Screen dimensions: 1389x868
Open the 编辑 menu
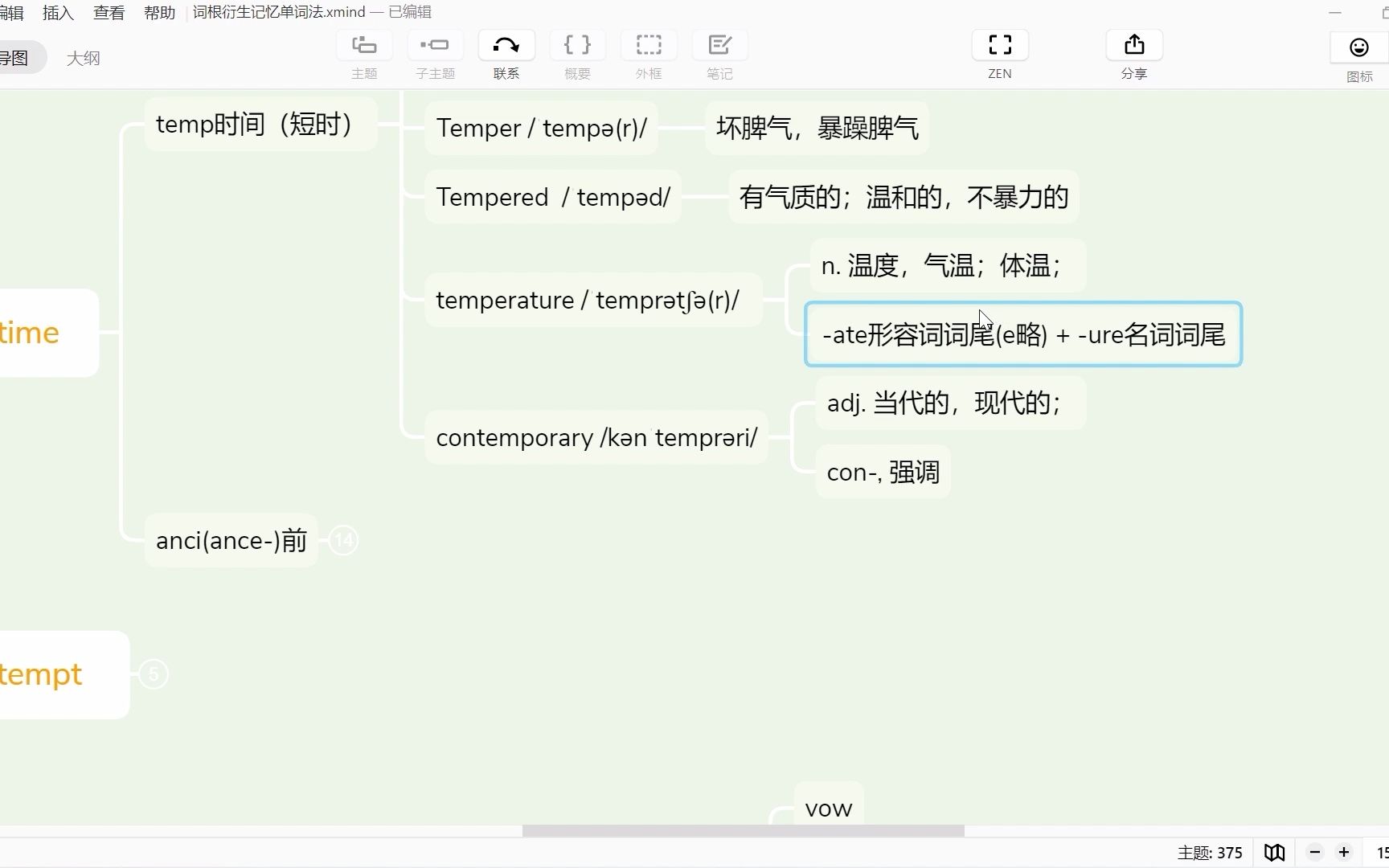(11, 12)
